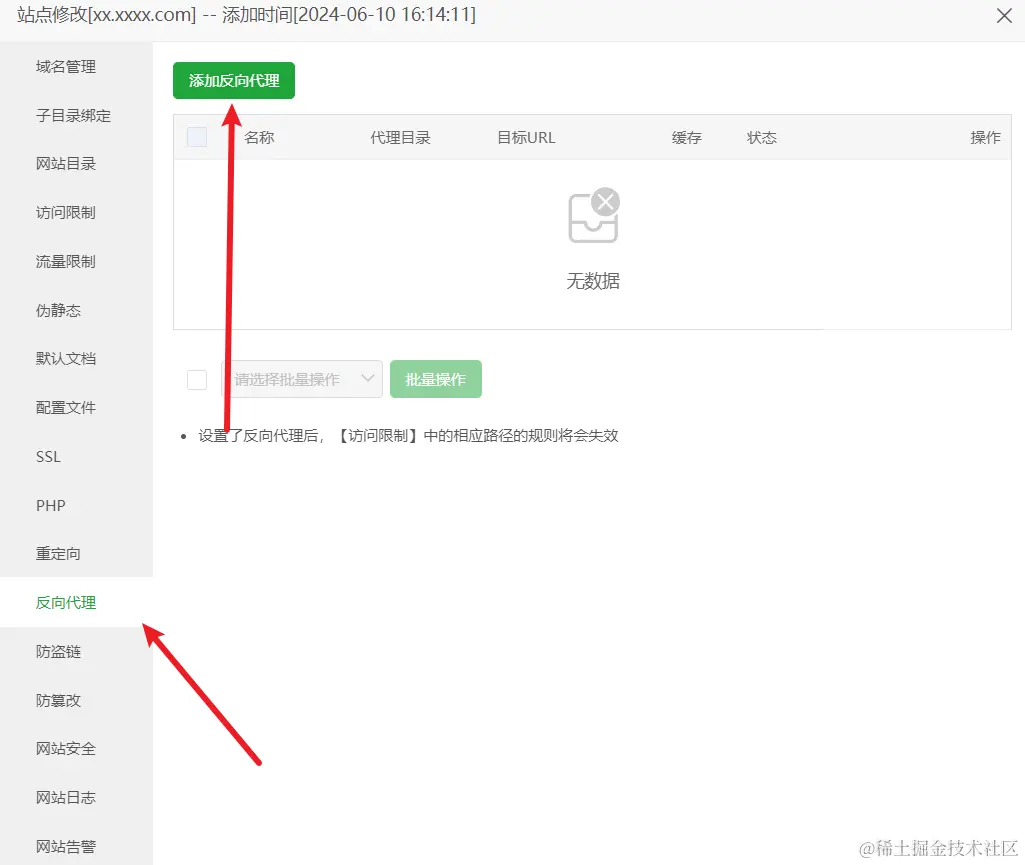The image size is (1025, 865).
Task: Open 网站告警 tab
Action: 66,847
